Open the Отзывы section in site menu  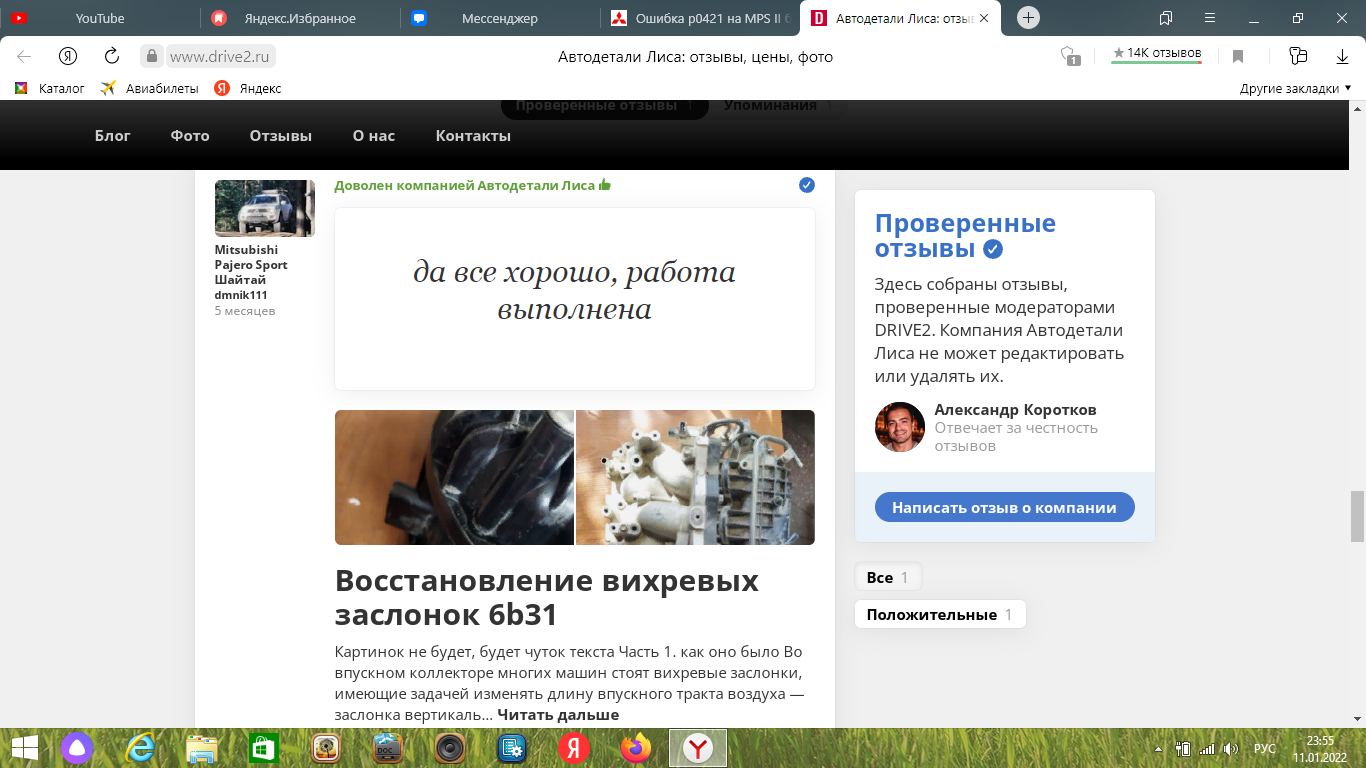point(281,136)
